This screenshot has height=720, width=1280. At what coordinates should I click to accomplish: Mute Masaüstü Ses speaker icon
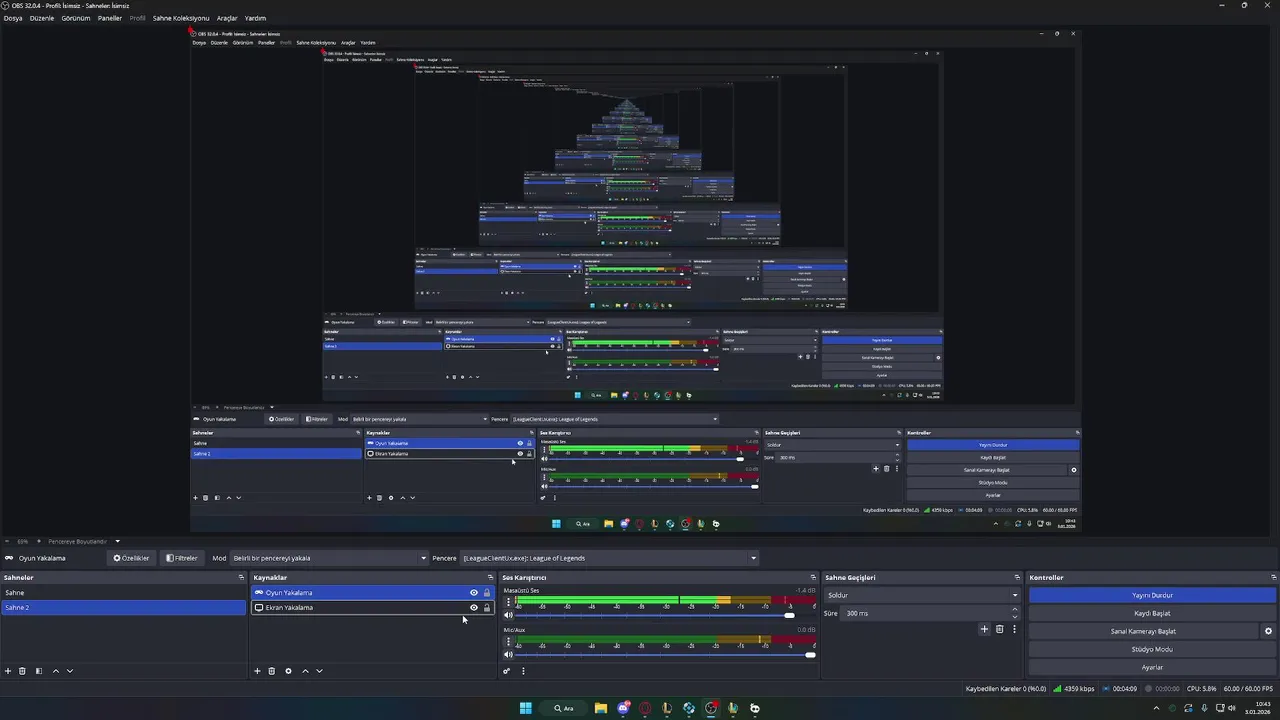508,615
